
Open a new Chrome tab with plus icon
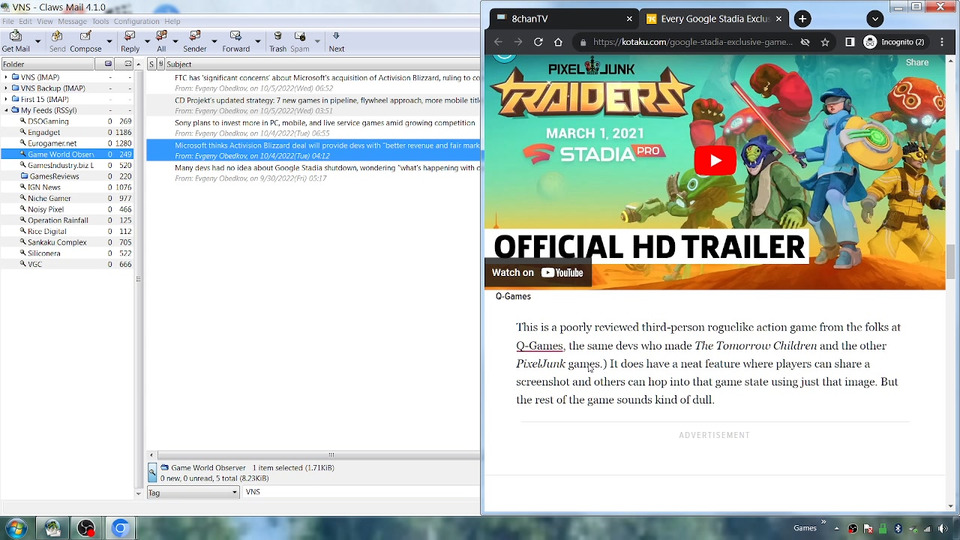[802, 19]
